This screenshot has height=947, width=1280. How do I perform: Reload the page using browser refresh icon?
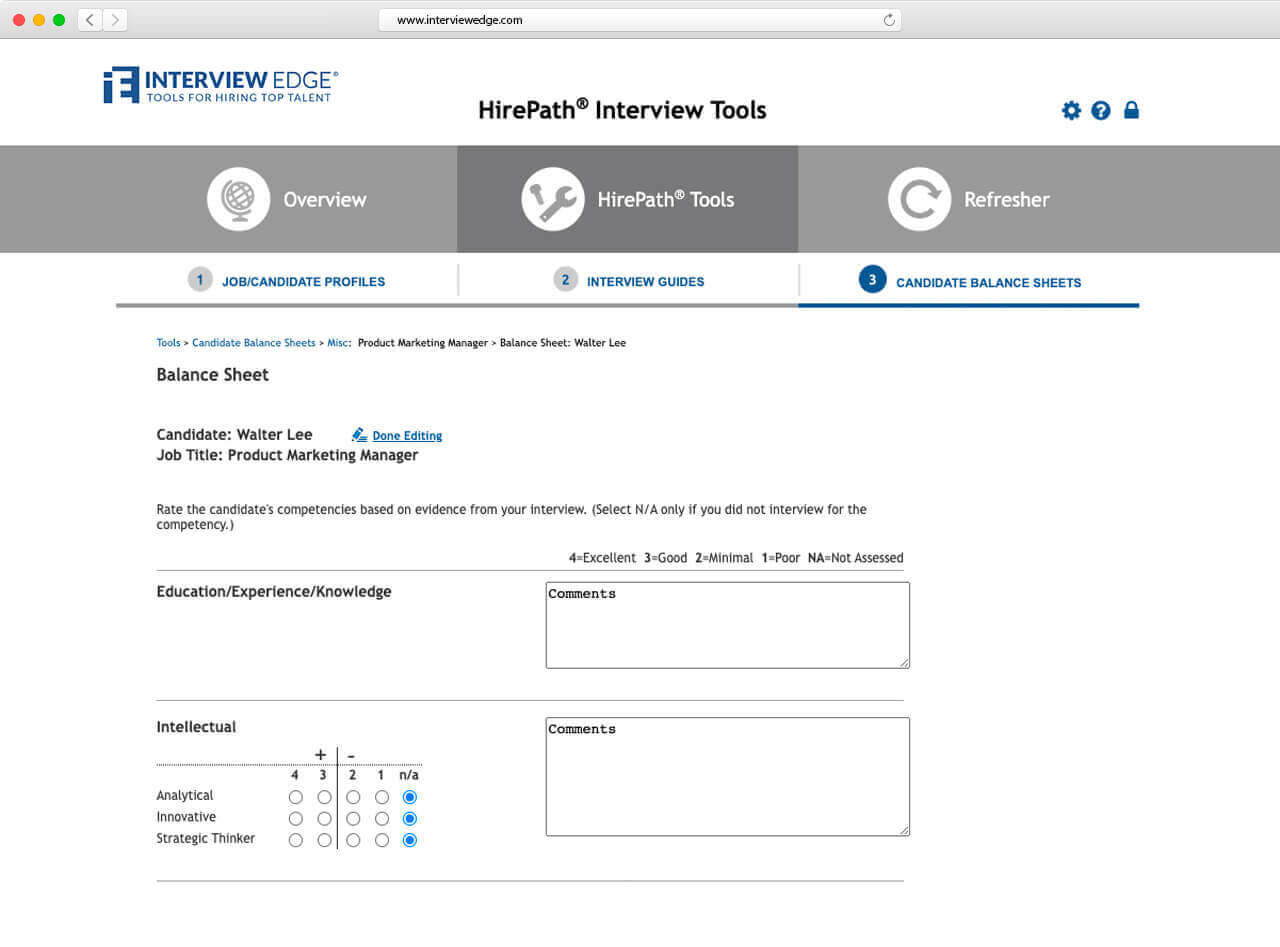[888, 20]
